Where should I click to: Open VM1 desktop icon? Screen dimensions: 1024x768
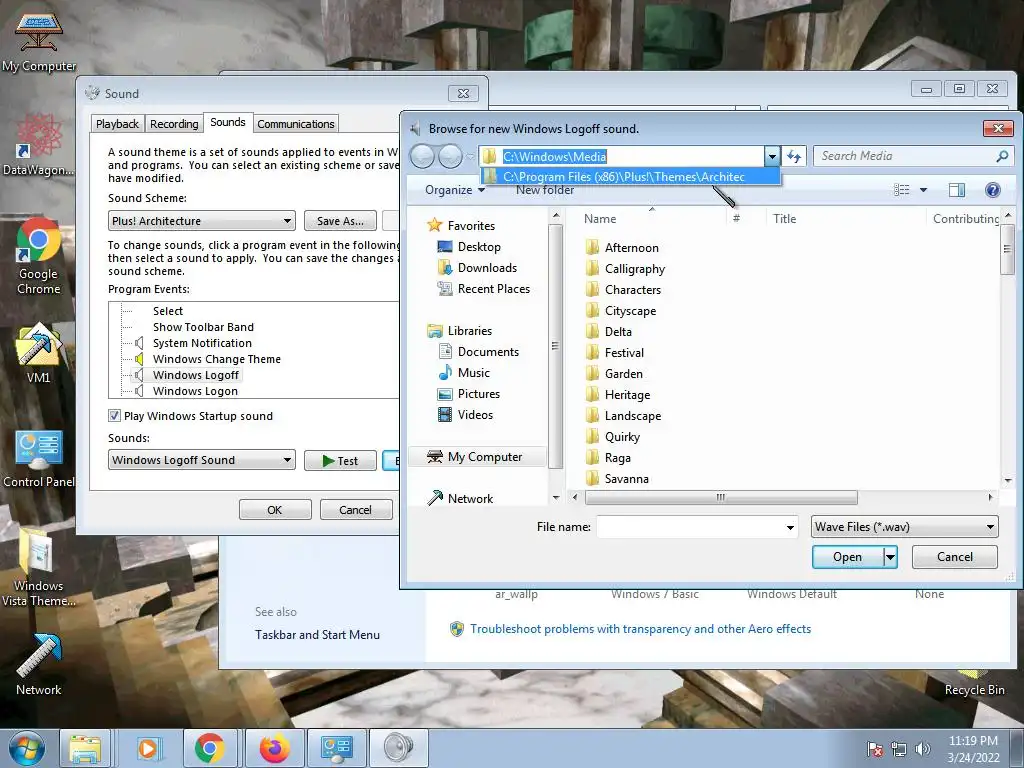[x=39, y=353]
